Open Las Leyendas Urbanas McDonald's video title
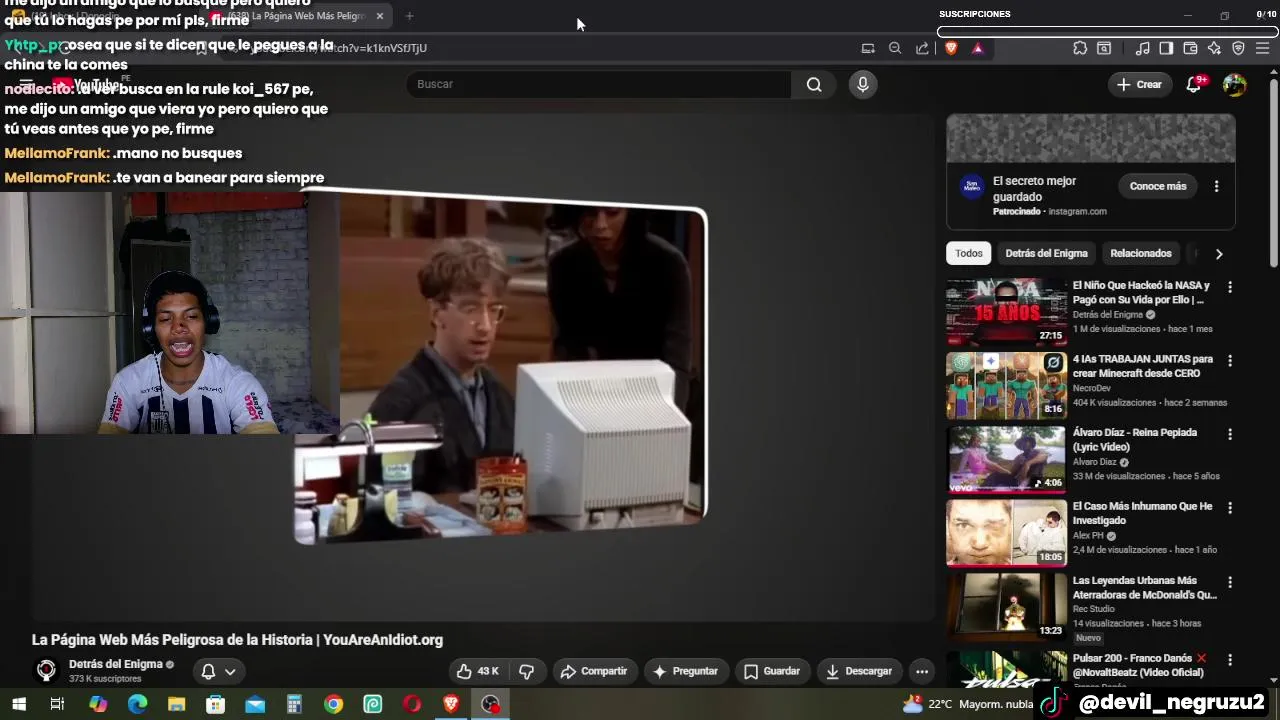1280x720 pixels. pos(1144,587)
